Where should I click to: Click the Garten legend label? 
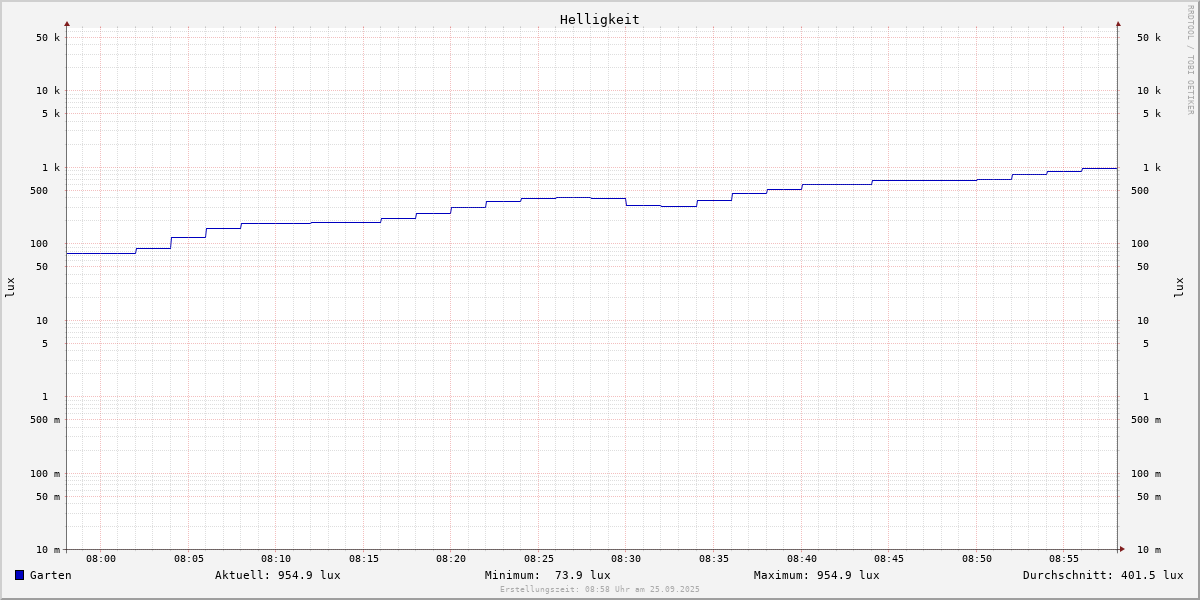pyautogui.click(x=51, y=575)
